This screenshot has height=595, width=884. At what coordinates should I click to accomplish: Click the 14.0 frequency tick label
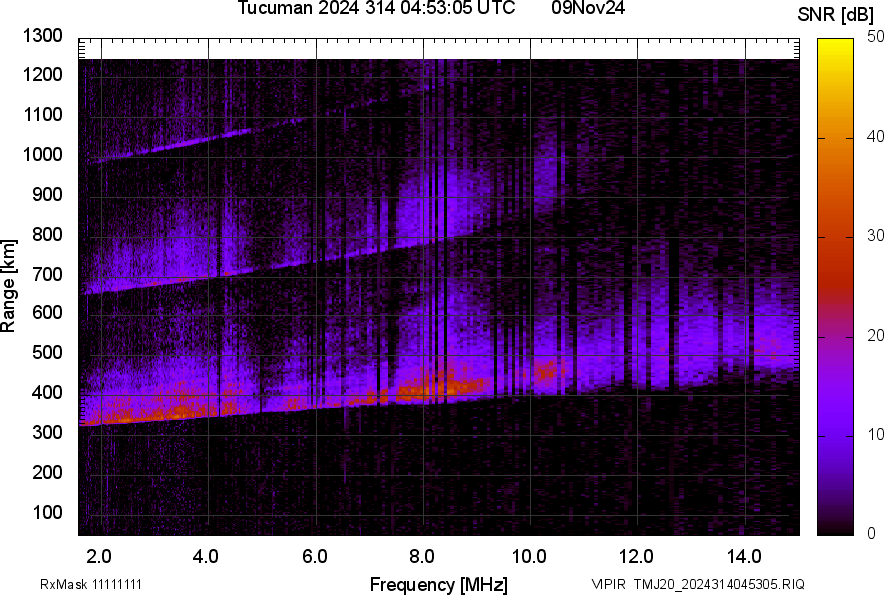pos(744,557)
